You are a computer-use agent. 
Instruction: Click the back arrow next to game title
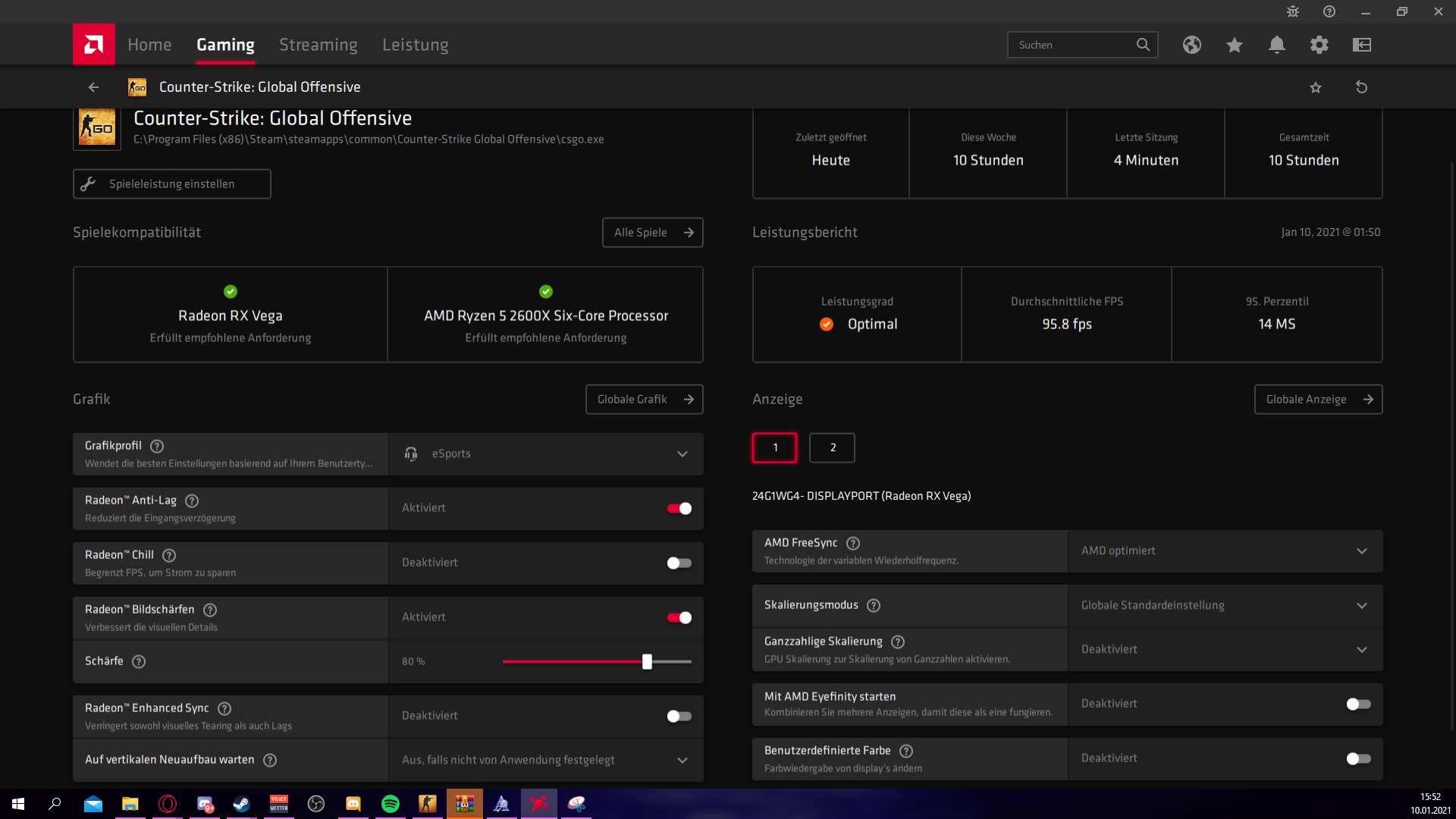(93, 87)
